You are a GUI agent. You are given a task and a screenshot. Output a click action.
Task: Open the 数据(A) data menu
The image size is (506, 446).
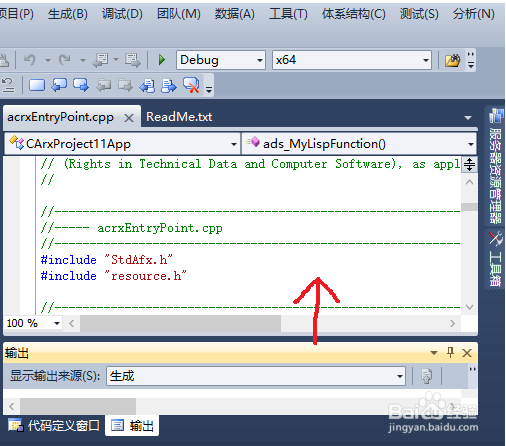point(235,14)
